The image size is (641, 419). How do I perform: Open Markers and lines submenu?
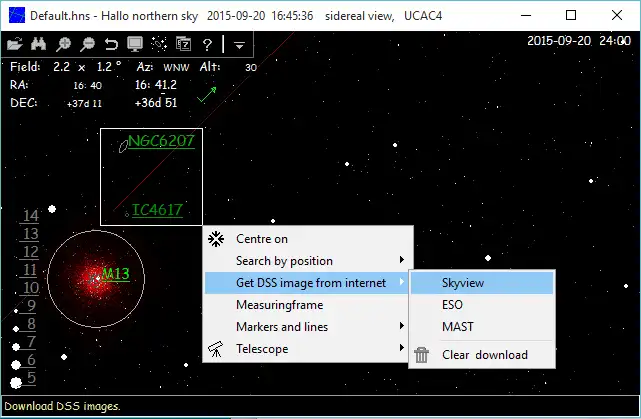(x=308, y=327)
